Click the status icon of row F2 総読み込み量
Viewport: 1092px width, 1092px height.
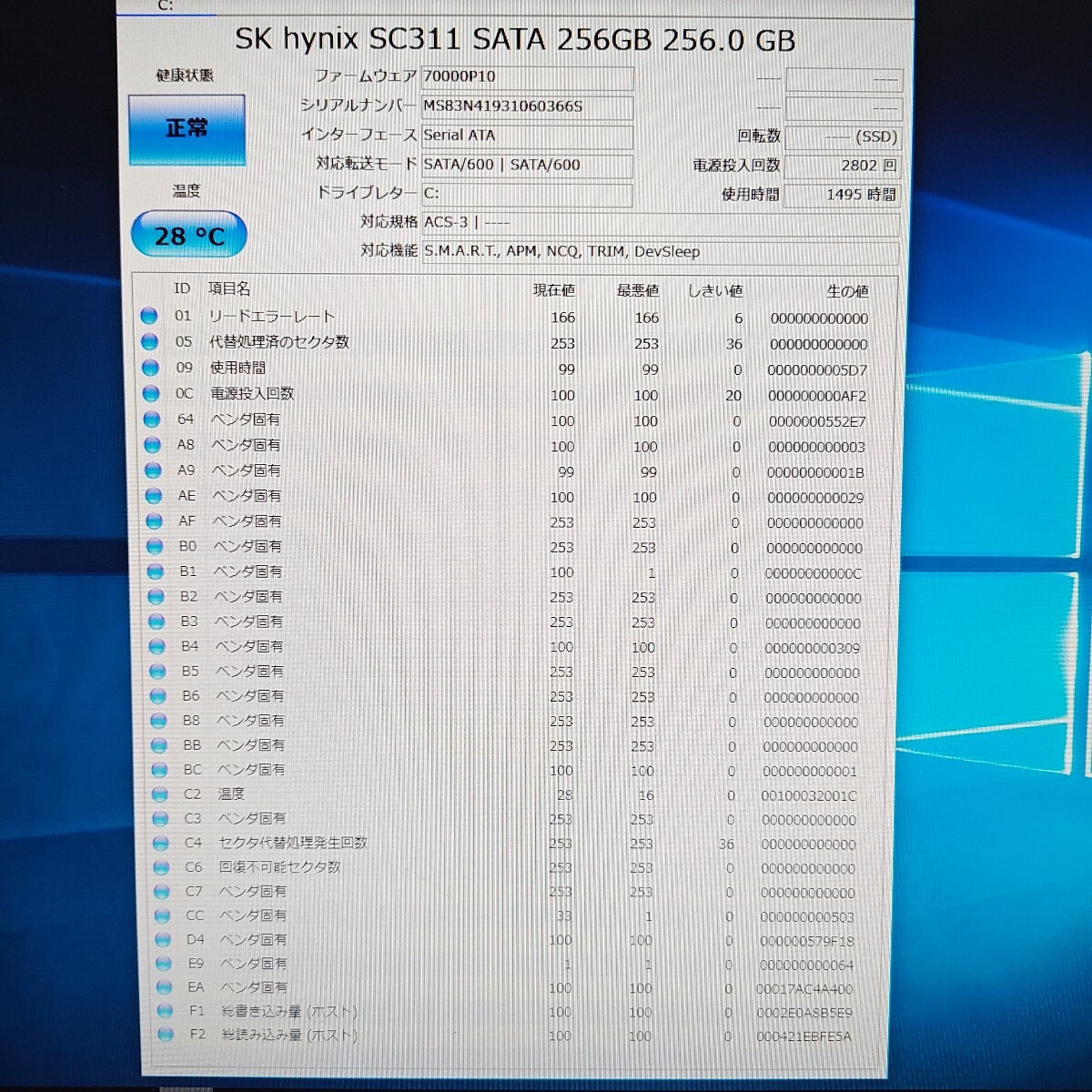[x=166, y=1035]
